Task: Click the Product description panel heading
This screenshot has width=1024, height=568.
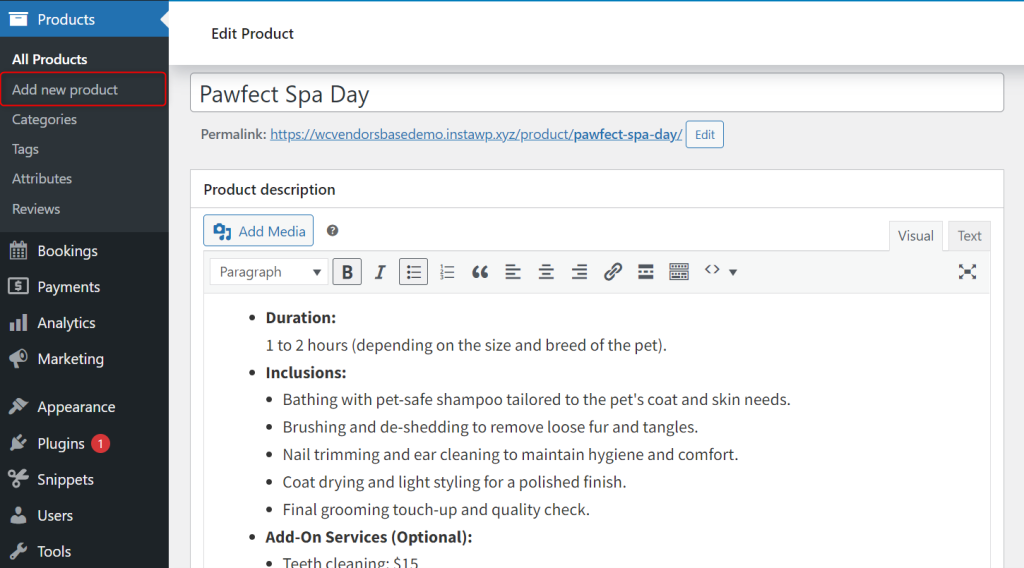Action: (269, 189)
